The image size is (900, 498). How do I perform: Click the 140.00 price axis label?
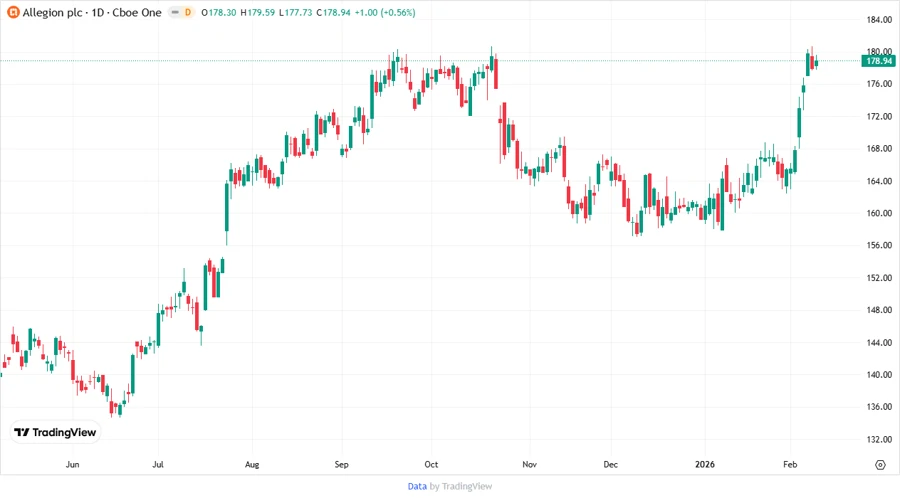[x=879, y=375]
